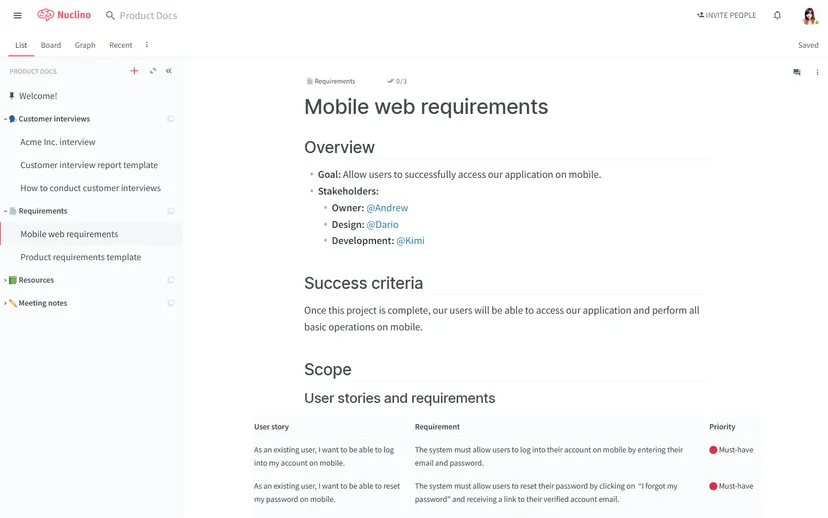
Task: Click the Requirements page emoji icon in sidebar
Action: click(x=13, y=211)
